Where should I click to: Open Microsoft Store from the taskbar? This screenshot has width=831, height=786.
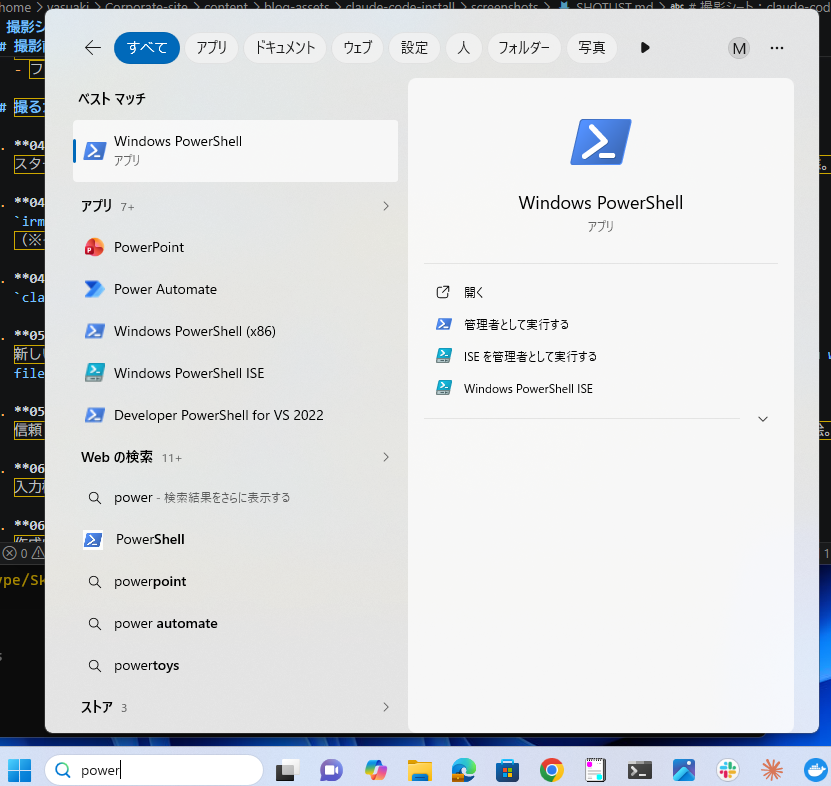[x=507, y=770]
